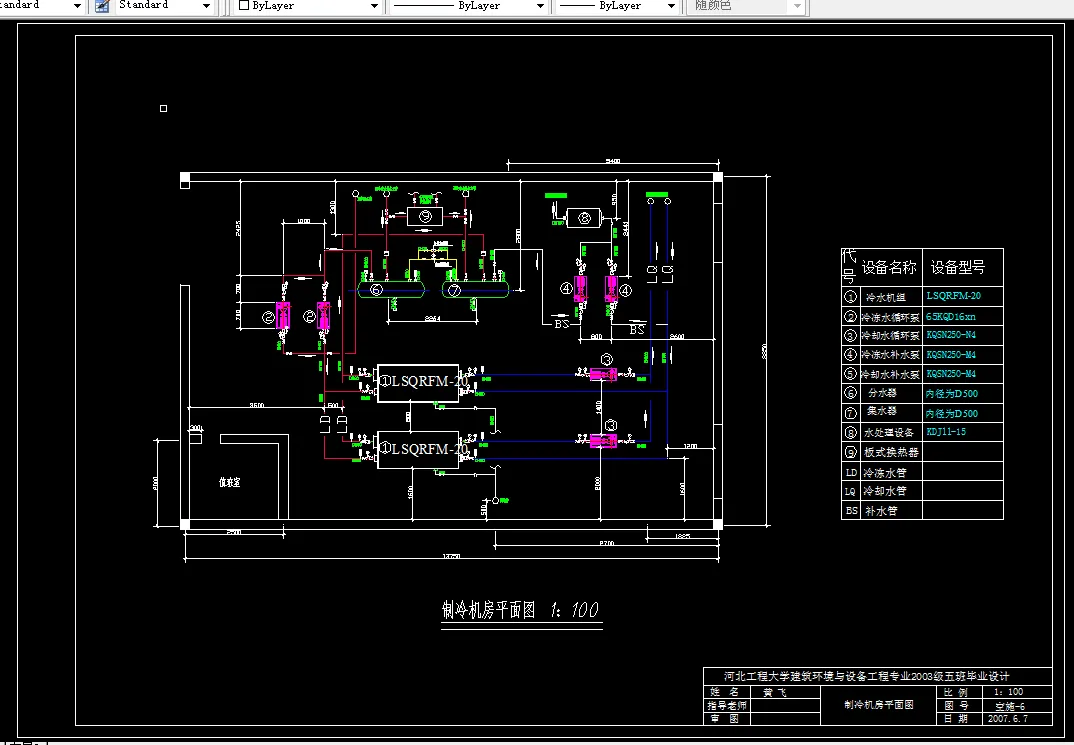1074x745 pixels.
Task: Select the 冷冻水管 legend entry
Action: [884, 472]
